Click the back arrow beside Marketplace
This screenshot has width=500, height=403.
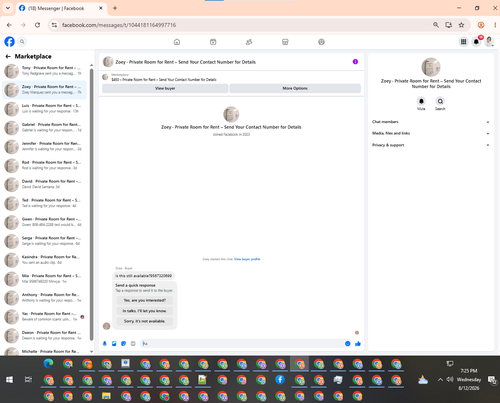click(x=8, y=56)
